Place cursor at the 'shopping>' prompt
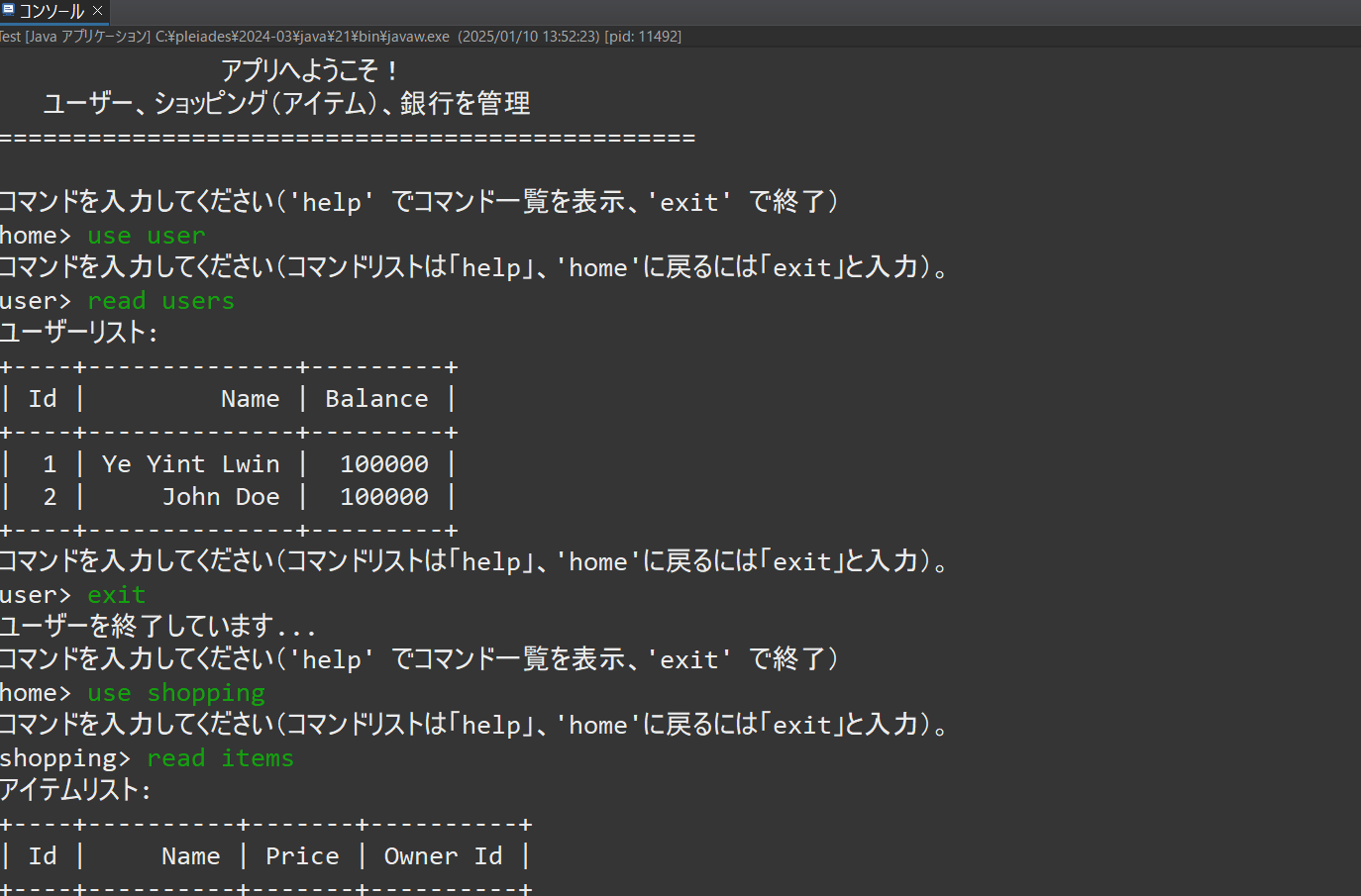1361x896 pixels. click(64, 758)
